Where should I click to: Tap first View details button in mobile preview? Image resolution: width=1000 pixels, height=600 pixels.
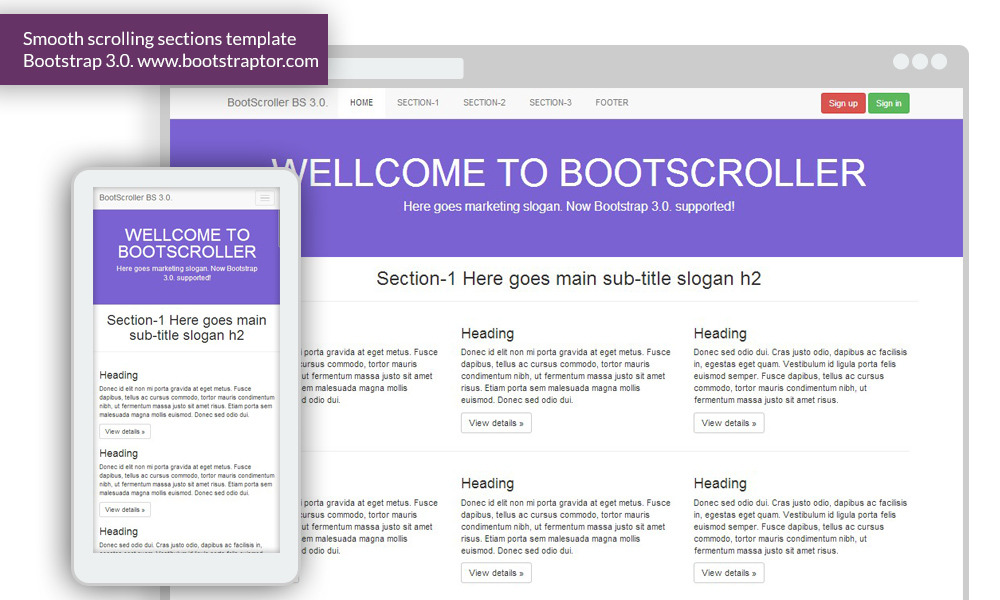tap(125, 432)
